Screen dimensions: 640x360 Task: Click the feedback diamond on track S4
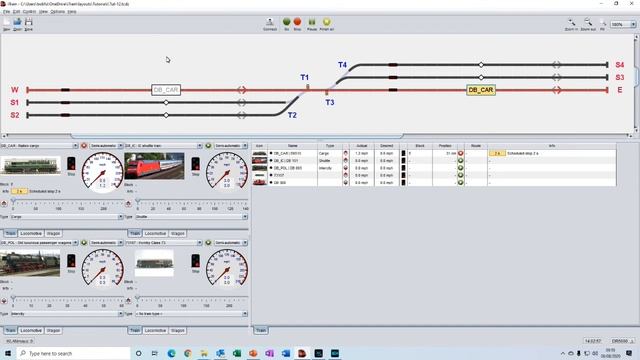click(x=481, y=64)
